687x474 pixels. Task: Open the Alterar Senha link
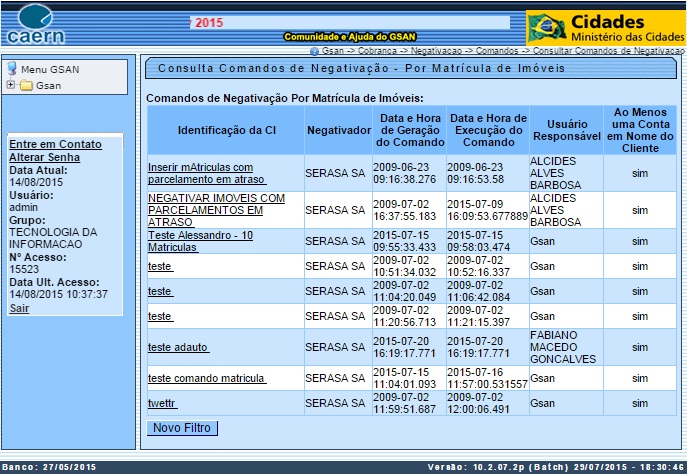pos(45,157)
